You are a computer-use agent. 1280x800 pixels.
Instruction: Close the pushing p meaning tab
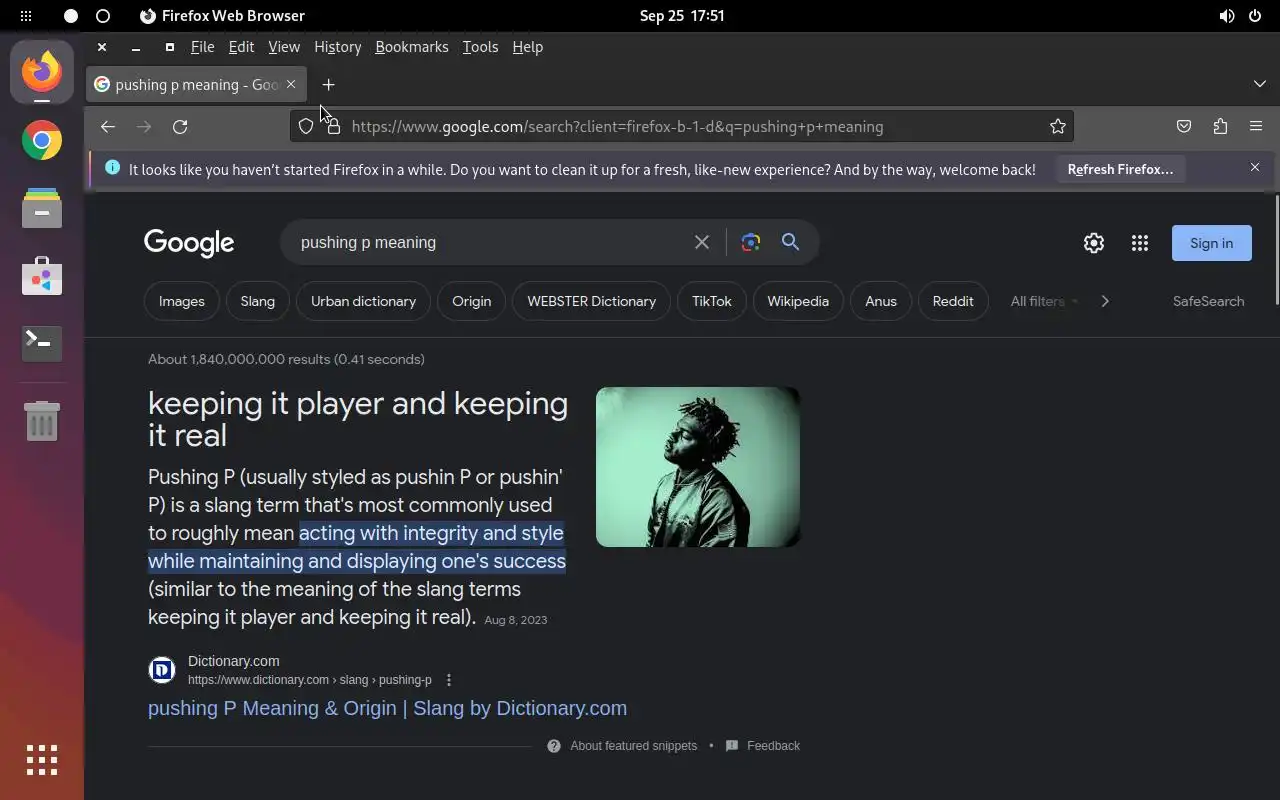click(291, 84)
